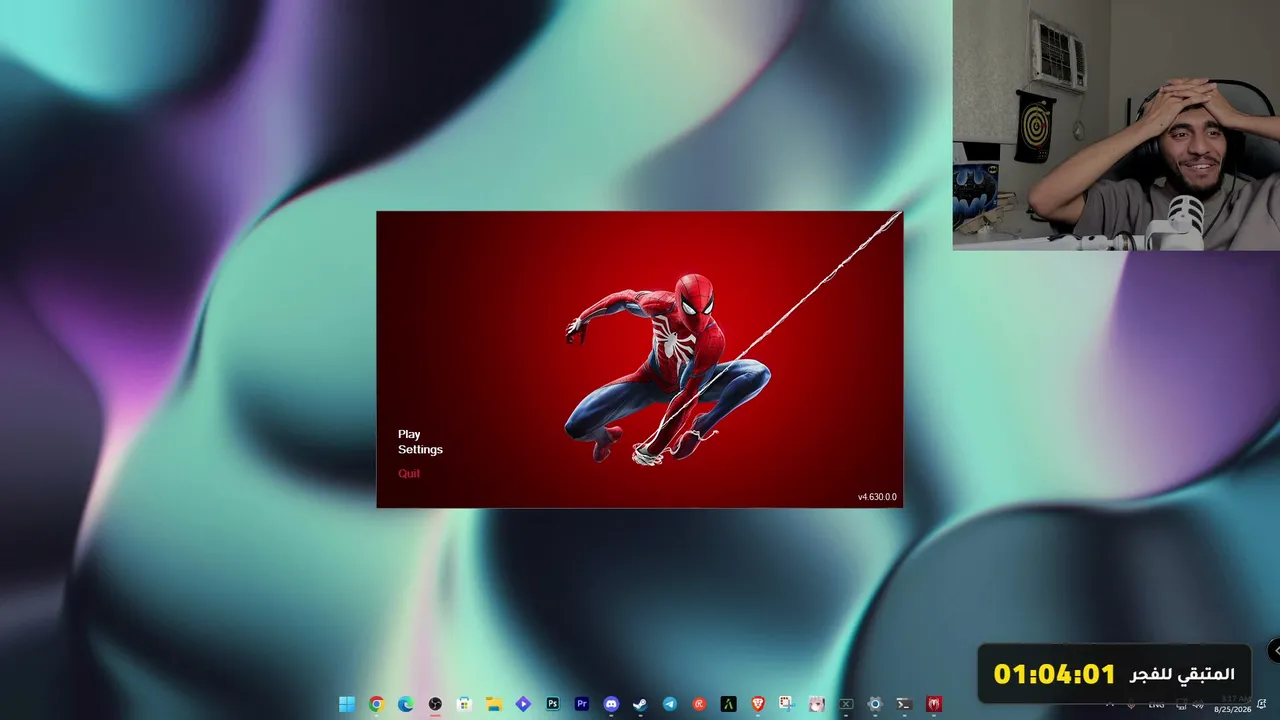Open Telegram from the taskbar
The height and width of the screenshot is (720, 1280).
coord(670,704)
